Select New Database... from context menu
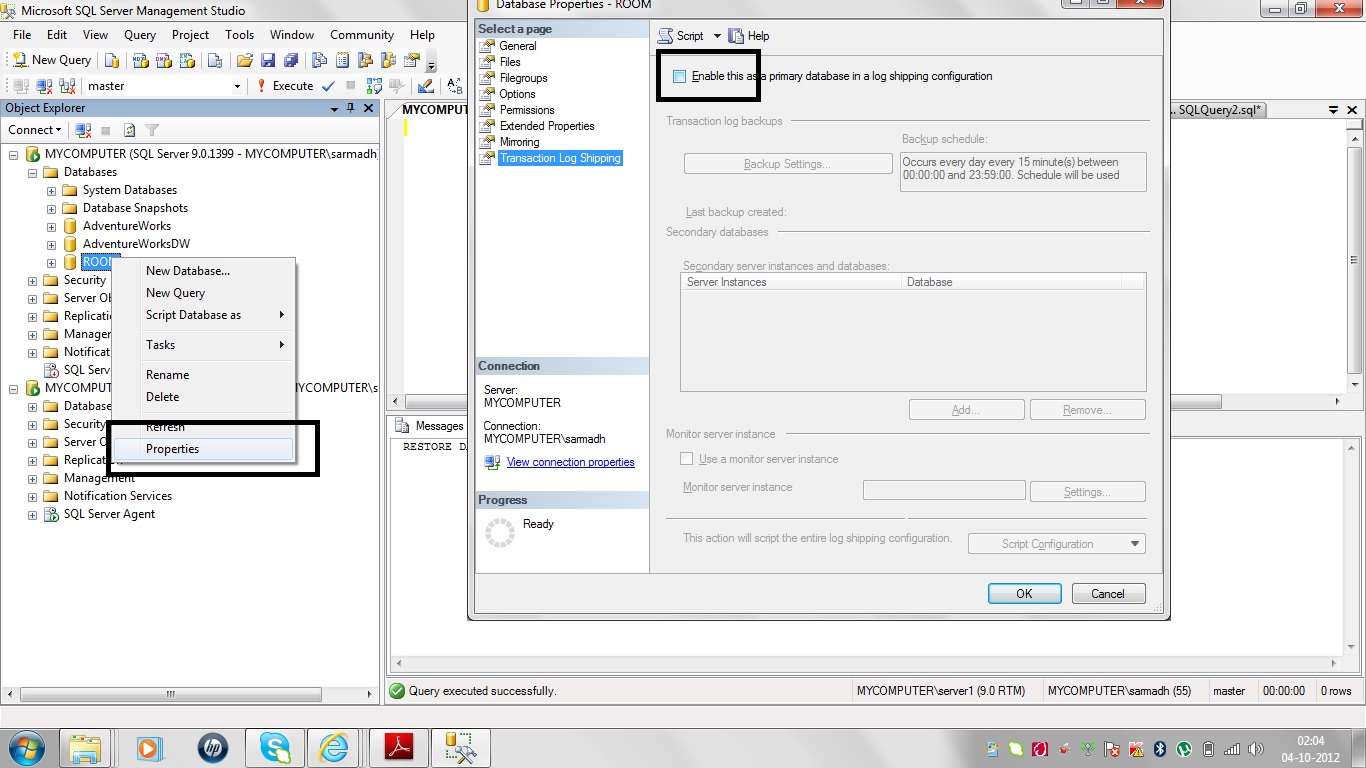This screenshot has width=1366, height=768. 203,271
